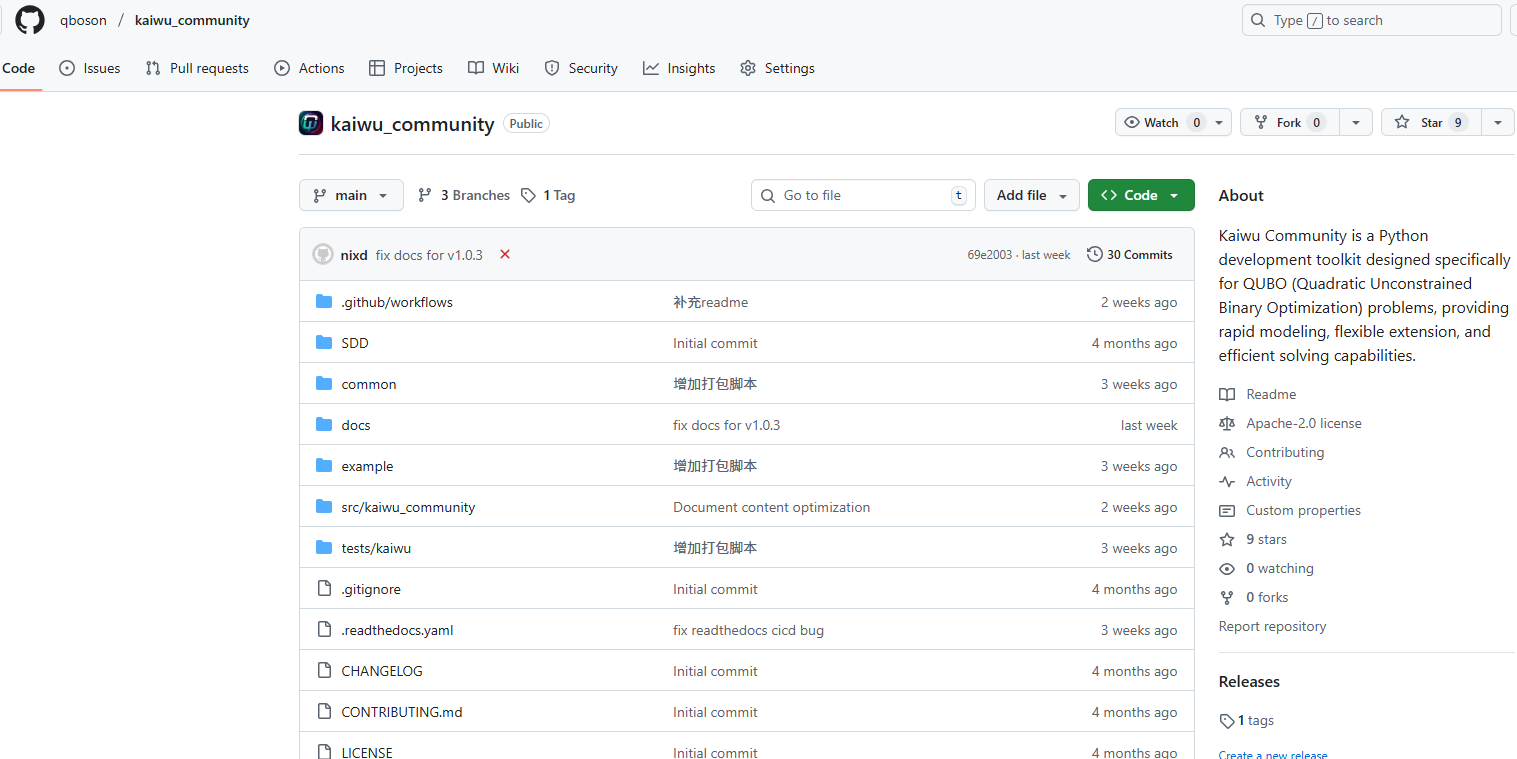Click the kaiwu_community repository avatar icon
The width and height of the screenshot is (1517, 759).
coord(311,123)
